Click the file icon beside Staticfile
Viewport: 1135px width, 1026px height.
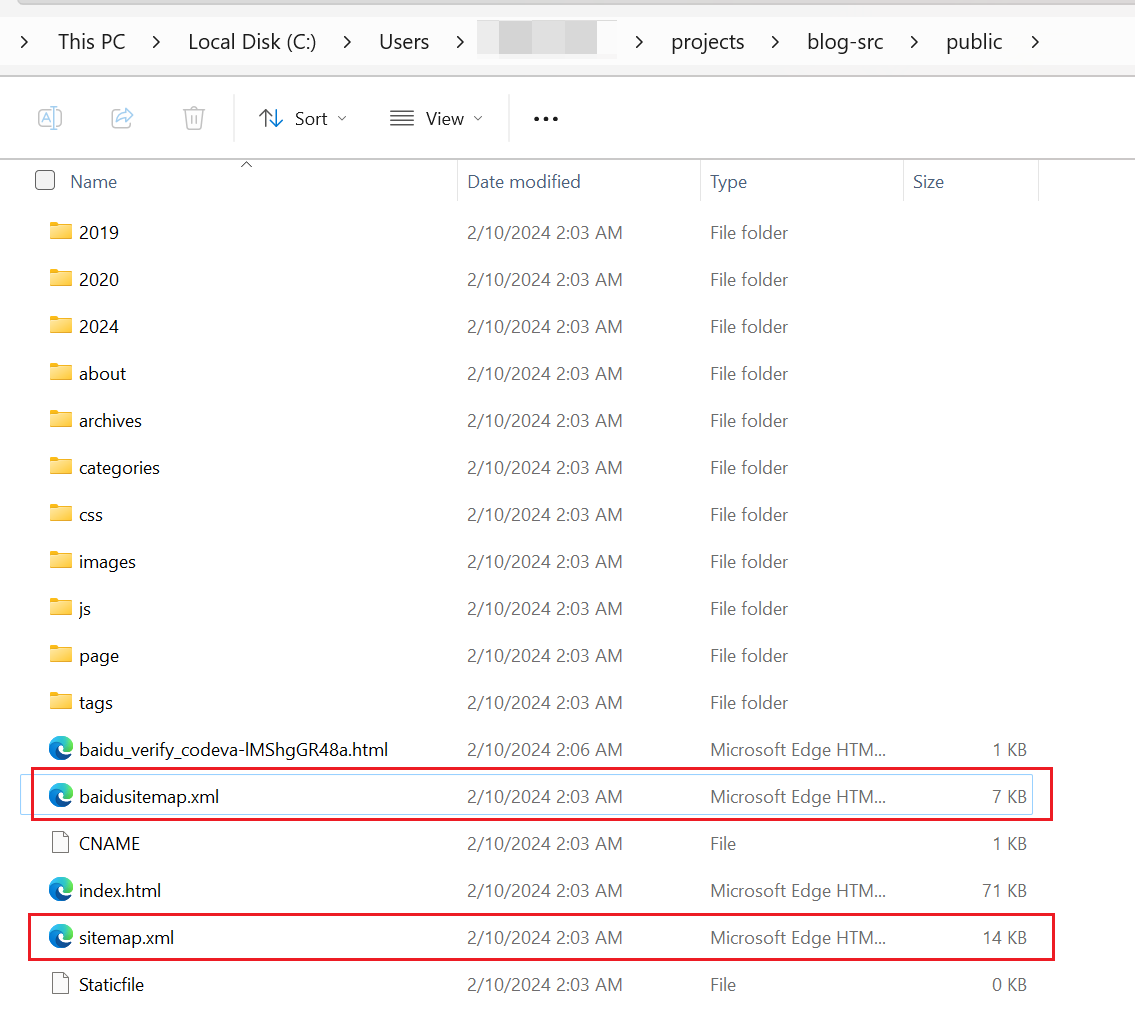61,984
